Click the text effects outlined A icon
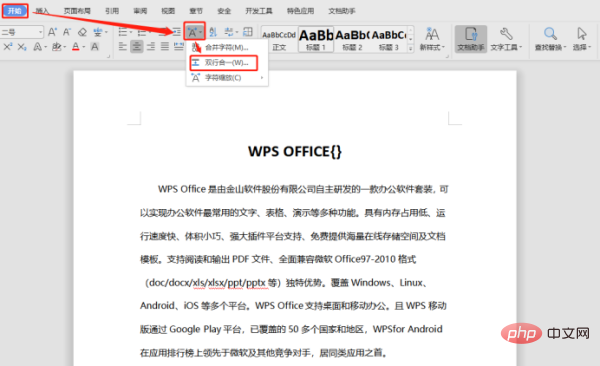Image resolution: width=600 pixels, height=366 pixels. coord(38,47)
